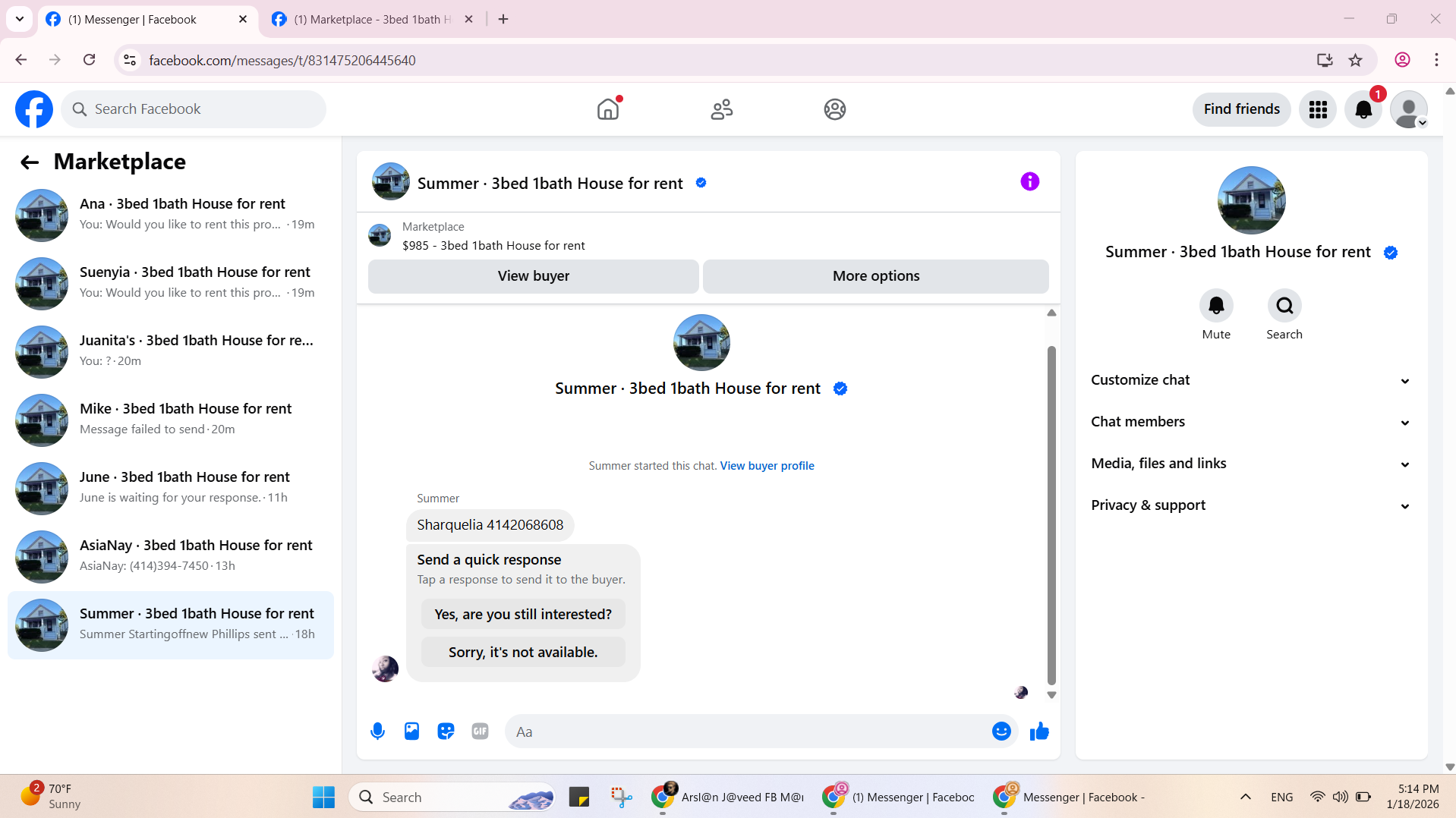Open the notifications bell icon
1456x818 pixels.
point(1363,109)
